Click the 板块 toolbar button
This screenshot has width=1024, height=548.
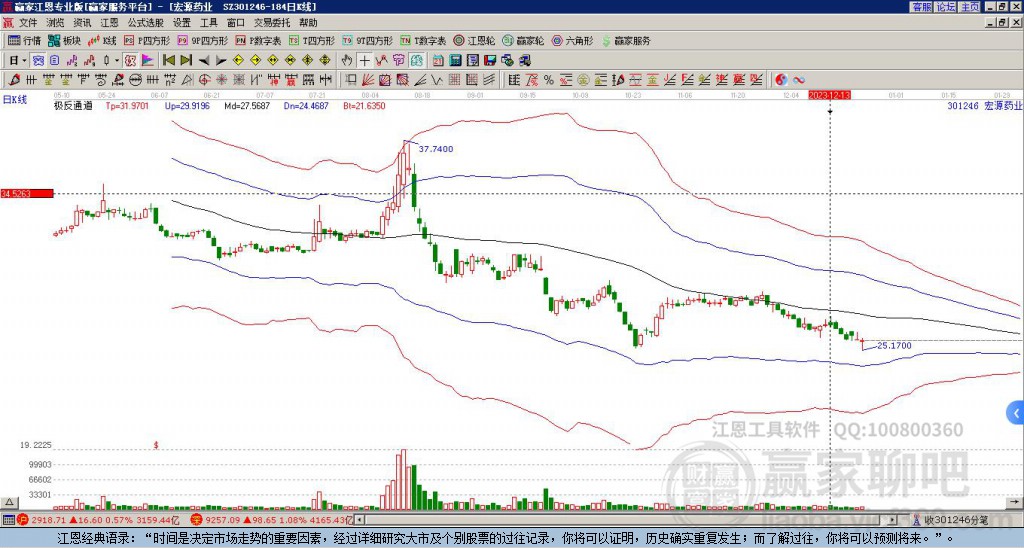coord(64,40)
